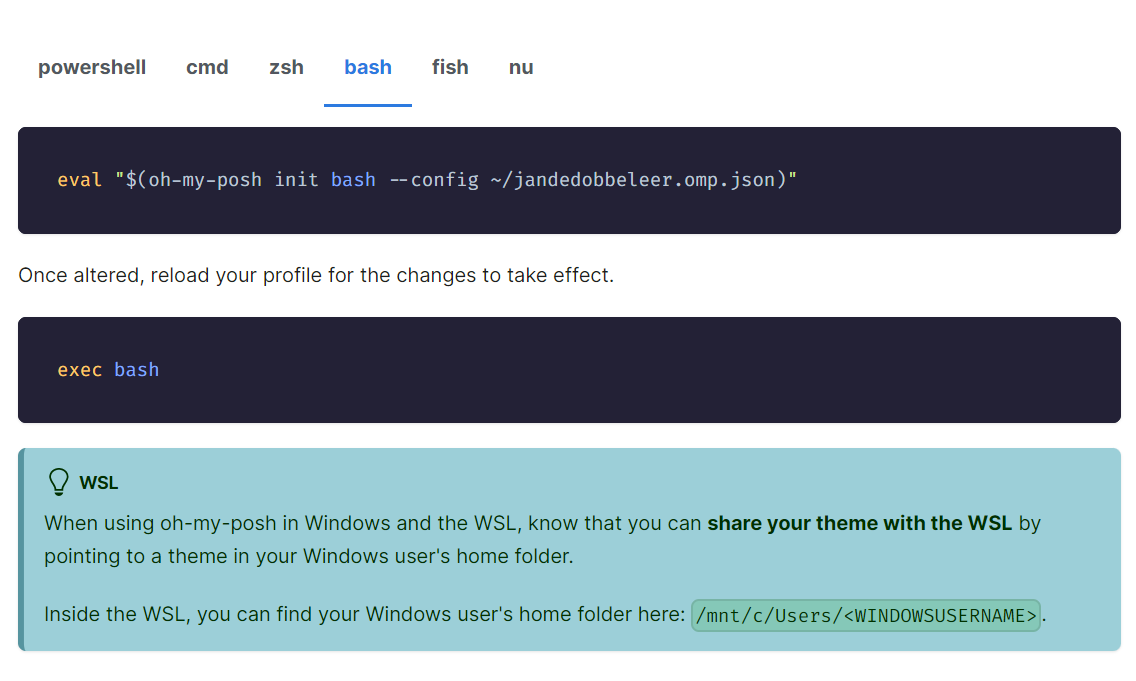
Task: Click the blue underline beneath the bash tab
Action: click(367, 102)
